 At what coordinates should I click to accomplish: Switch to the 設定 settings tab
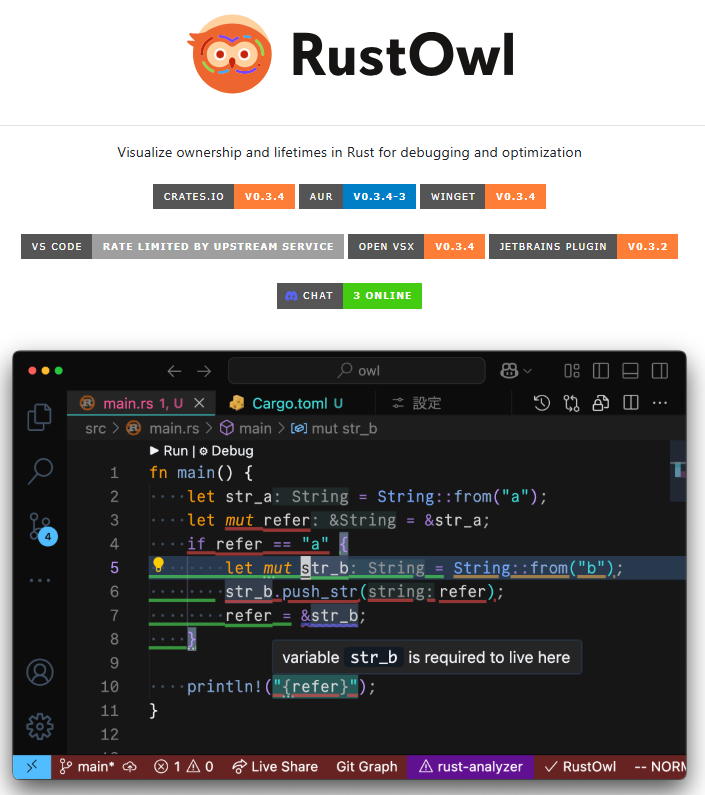point(416,403)
